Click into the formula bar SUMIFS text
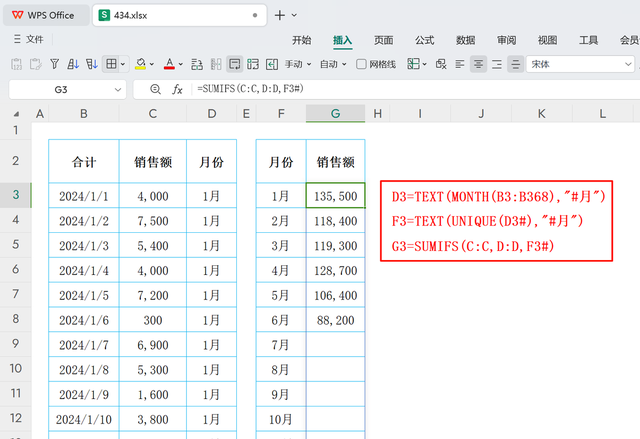Image resolution: width=640 pixels, height=439 pixels. coord(250,89)
